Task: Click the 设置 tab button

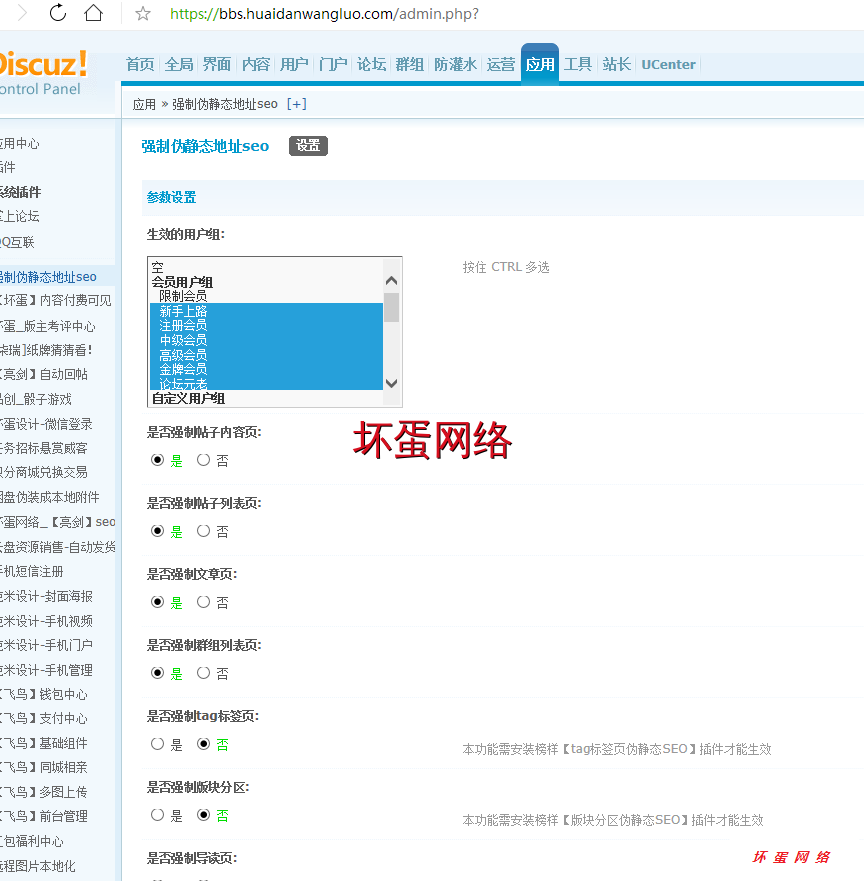Action: [308, 146]
